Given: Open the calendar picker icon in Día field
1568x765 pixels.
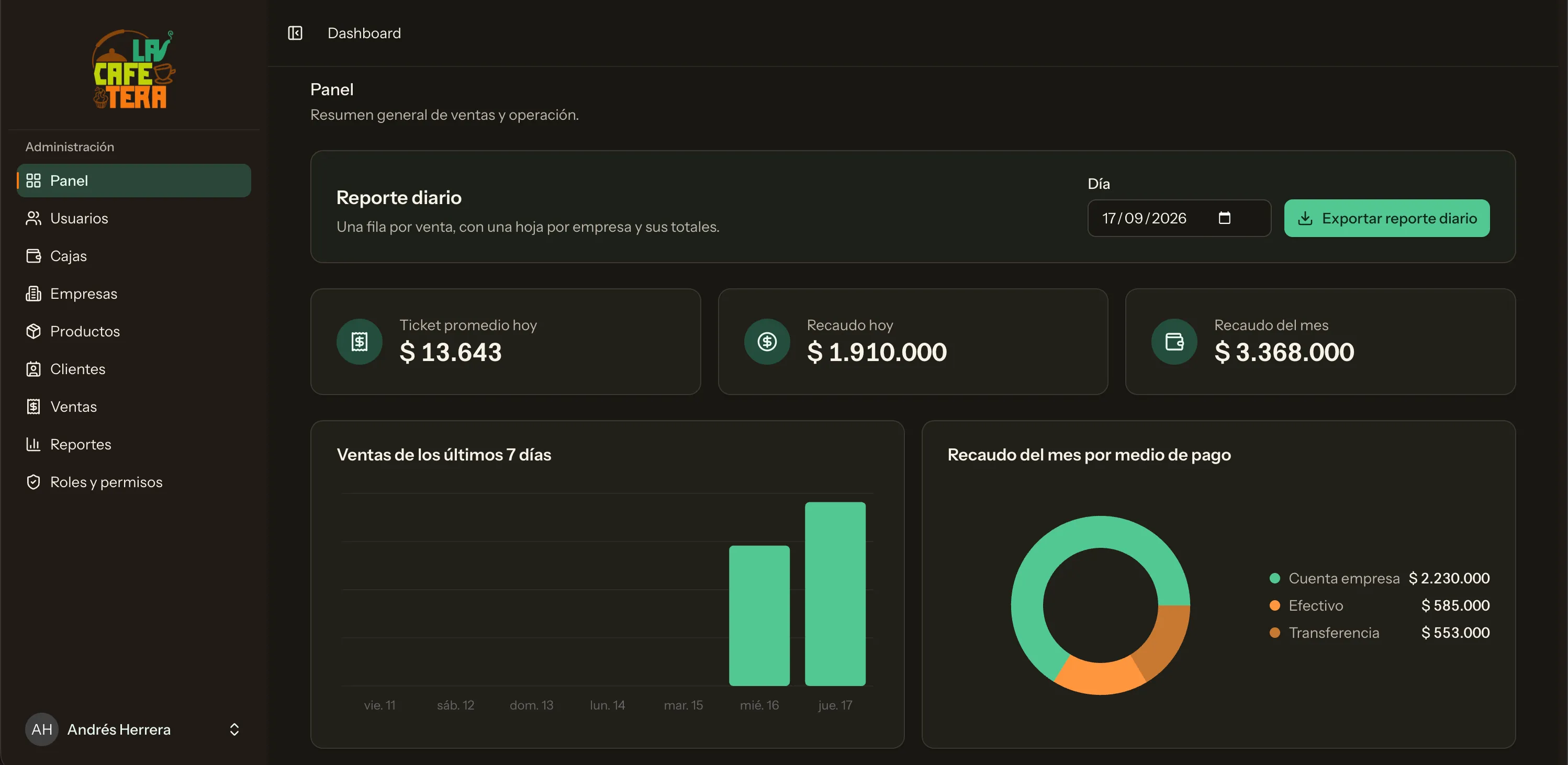Looking at the screenshot, I should tap(1225, 218).
